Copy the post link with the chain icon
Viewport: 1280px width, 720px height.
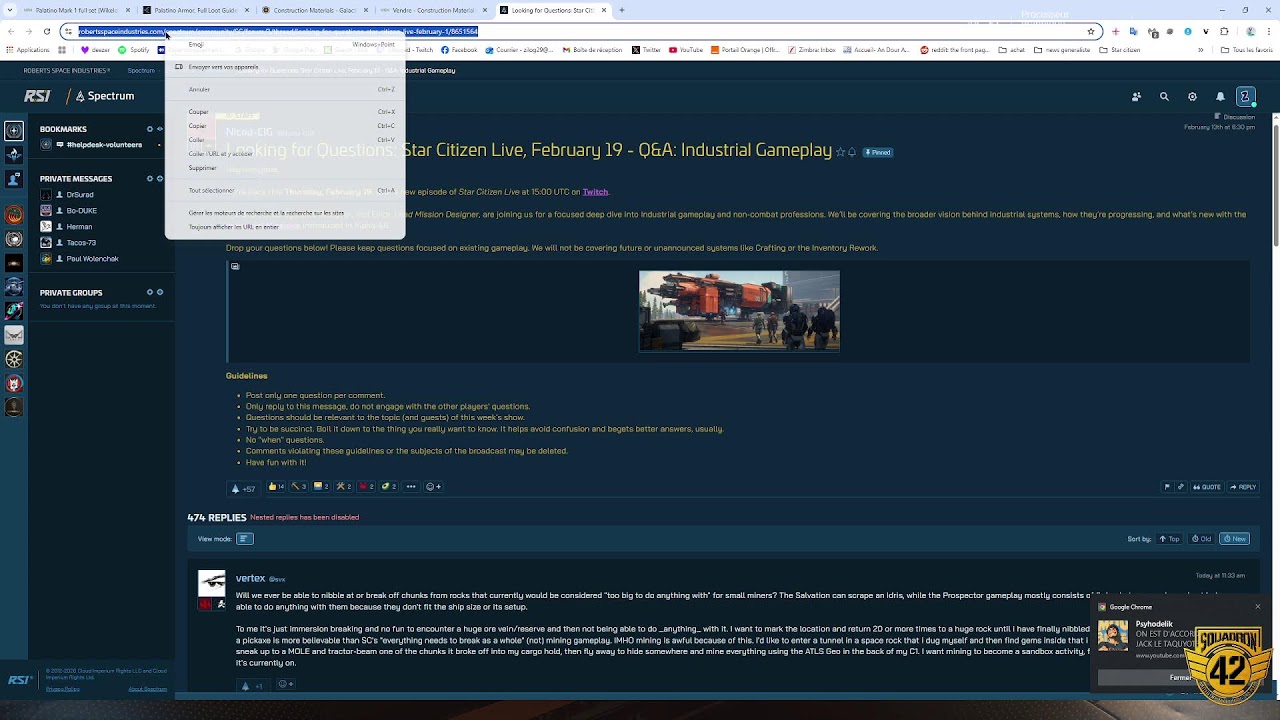point(1181,487)
